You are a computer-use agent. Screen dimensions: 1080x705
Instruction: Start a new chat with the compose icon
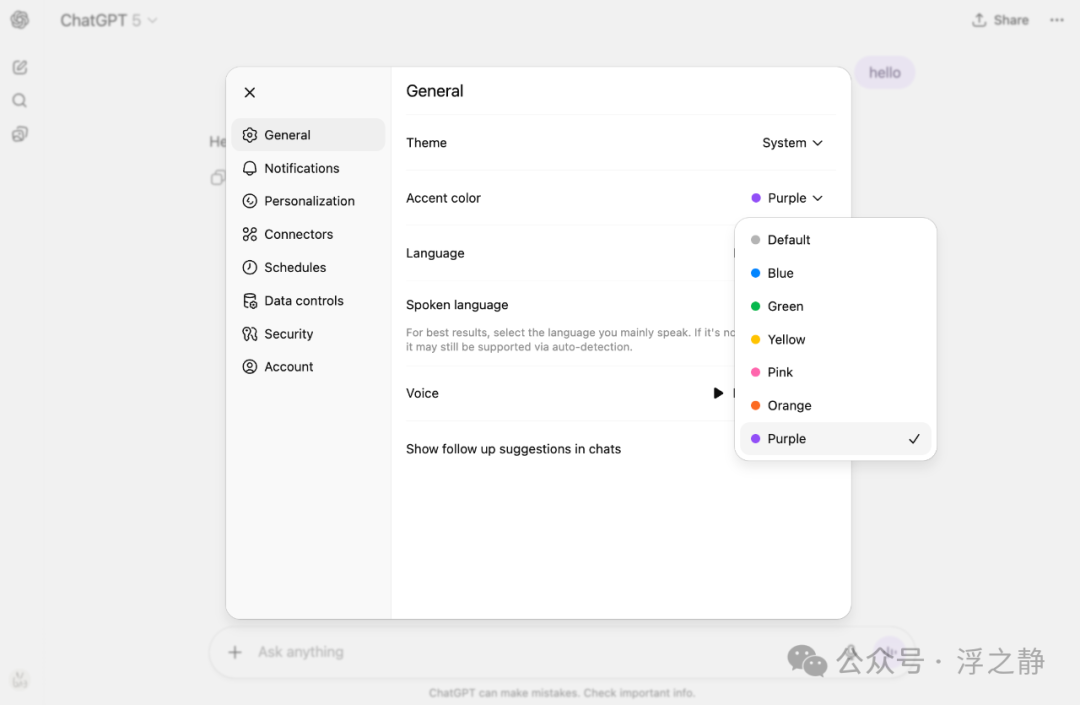click(20, 67)
